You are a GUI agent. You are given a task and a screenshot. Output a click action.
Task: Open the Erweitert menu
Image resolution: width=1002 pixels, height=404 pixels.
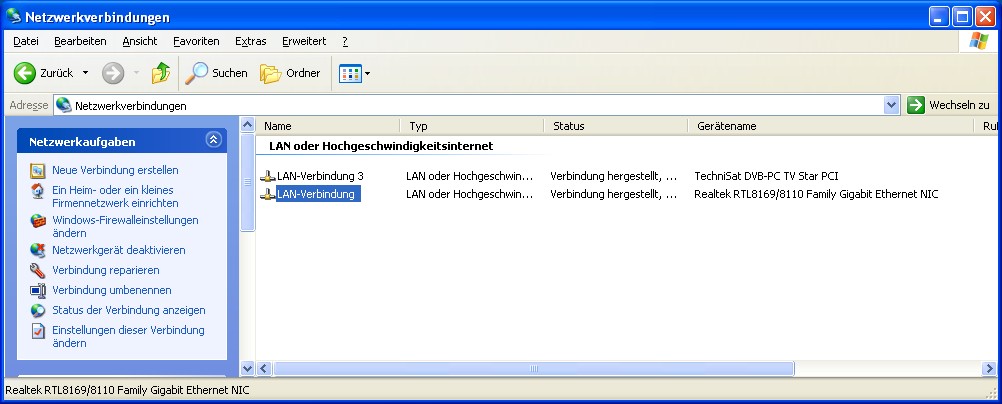304,41
